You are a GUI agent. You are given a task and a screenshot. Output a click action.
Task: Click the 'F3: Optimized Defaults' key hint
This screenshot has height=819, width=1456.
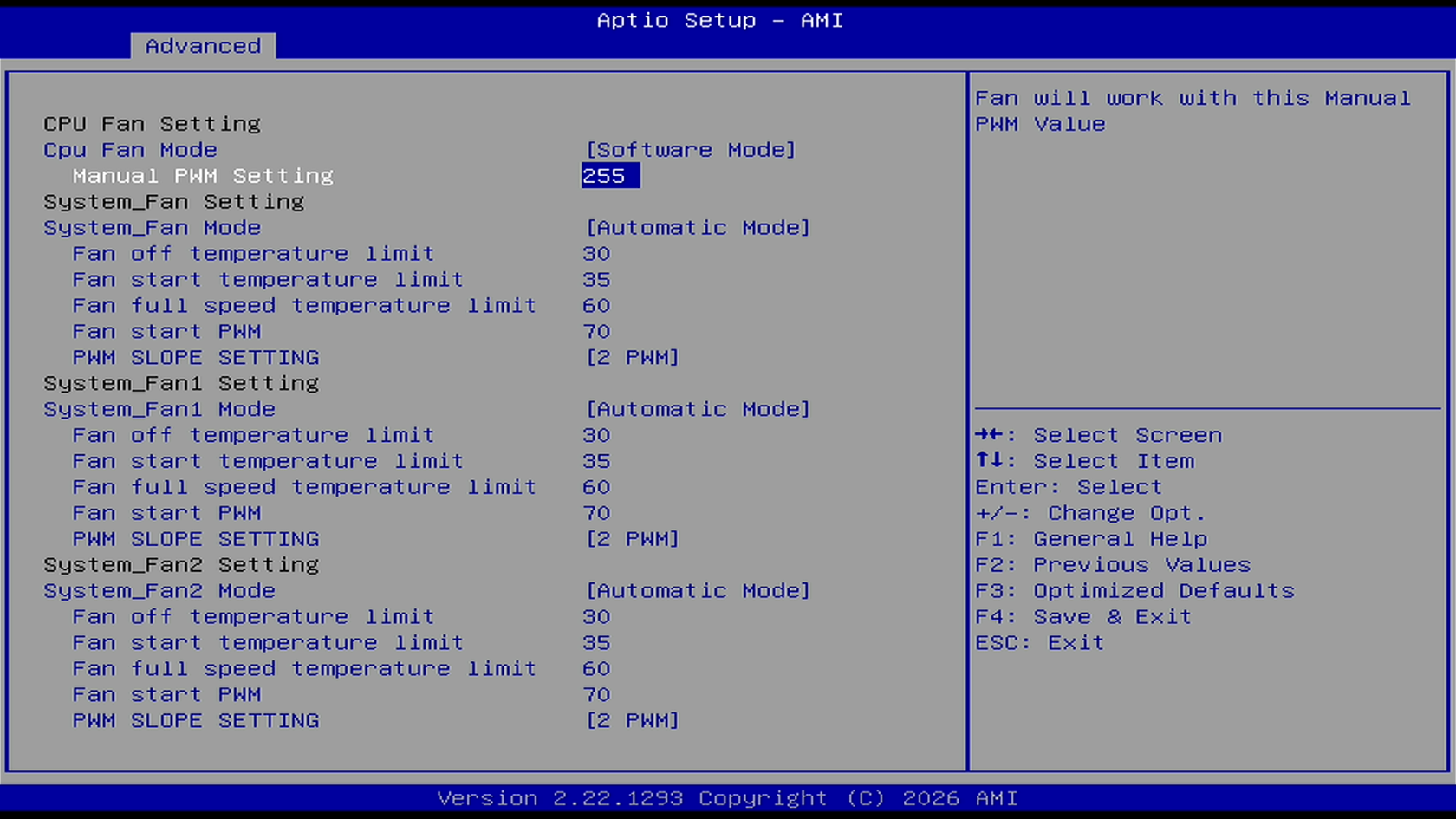tap(1134, 591)
